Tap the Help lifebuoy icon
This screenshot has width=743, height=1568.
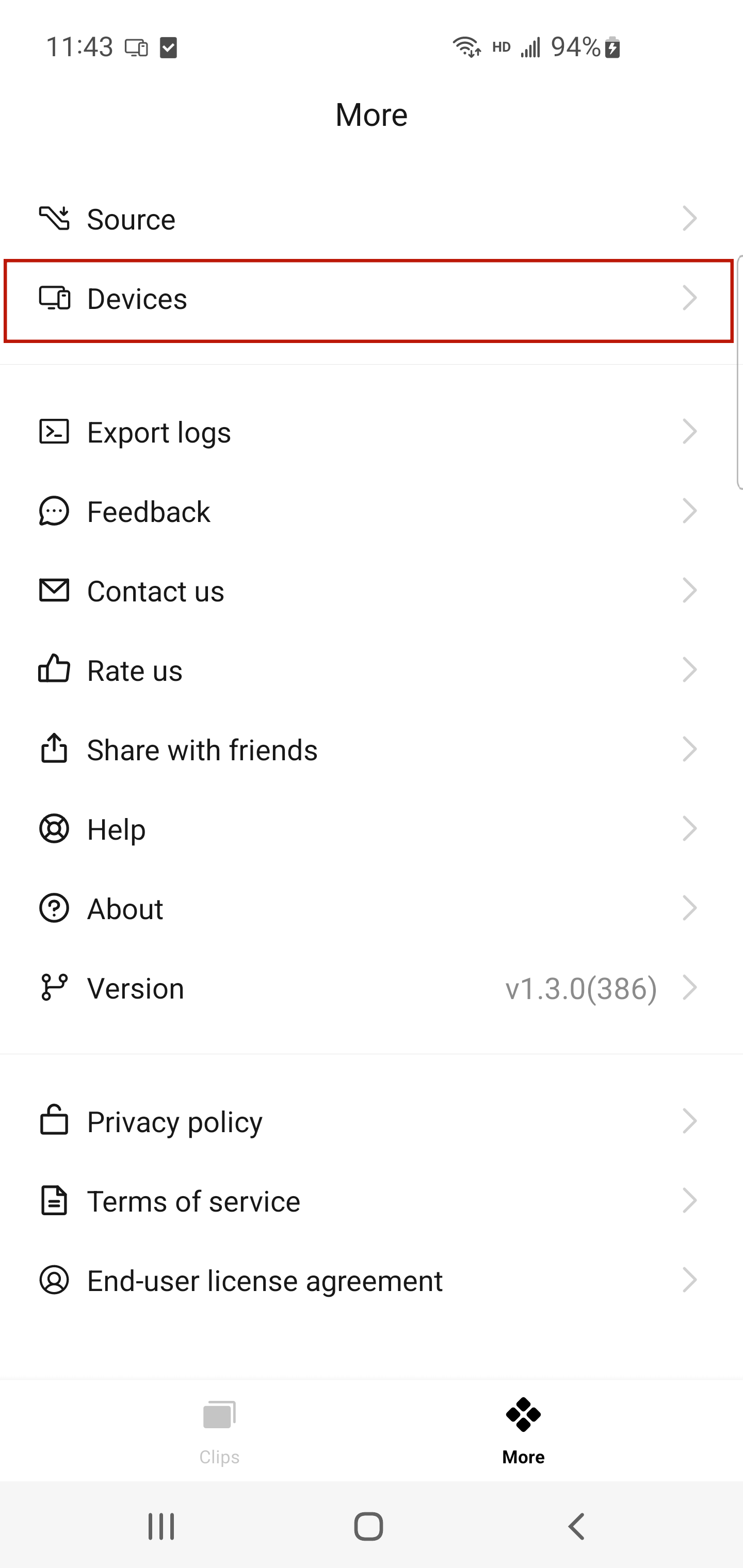tap(54, 828)
